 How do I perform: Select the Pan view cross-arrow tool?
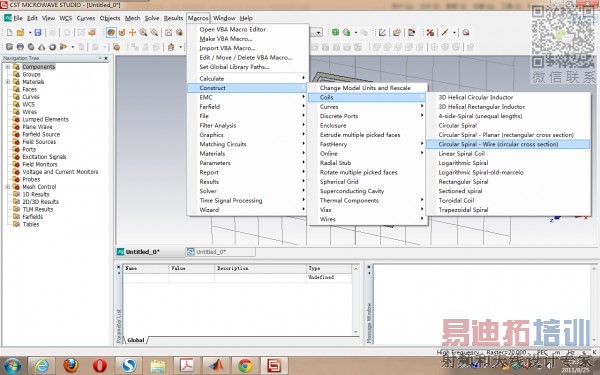coord(132,33)
